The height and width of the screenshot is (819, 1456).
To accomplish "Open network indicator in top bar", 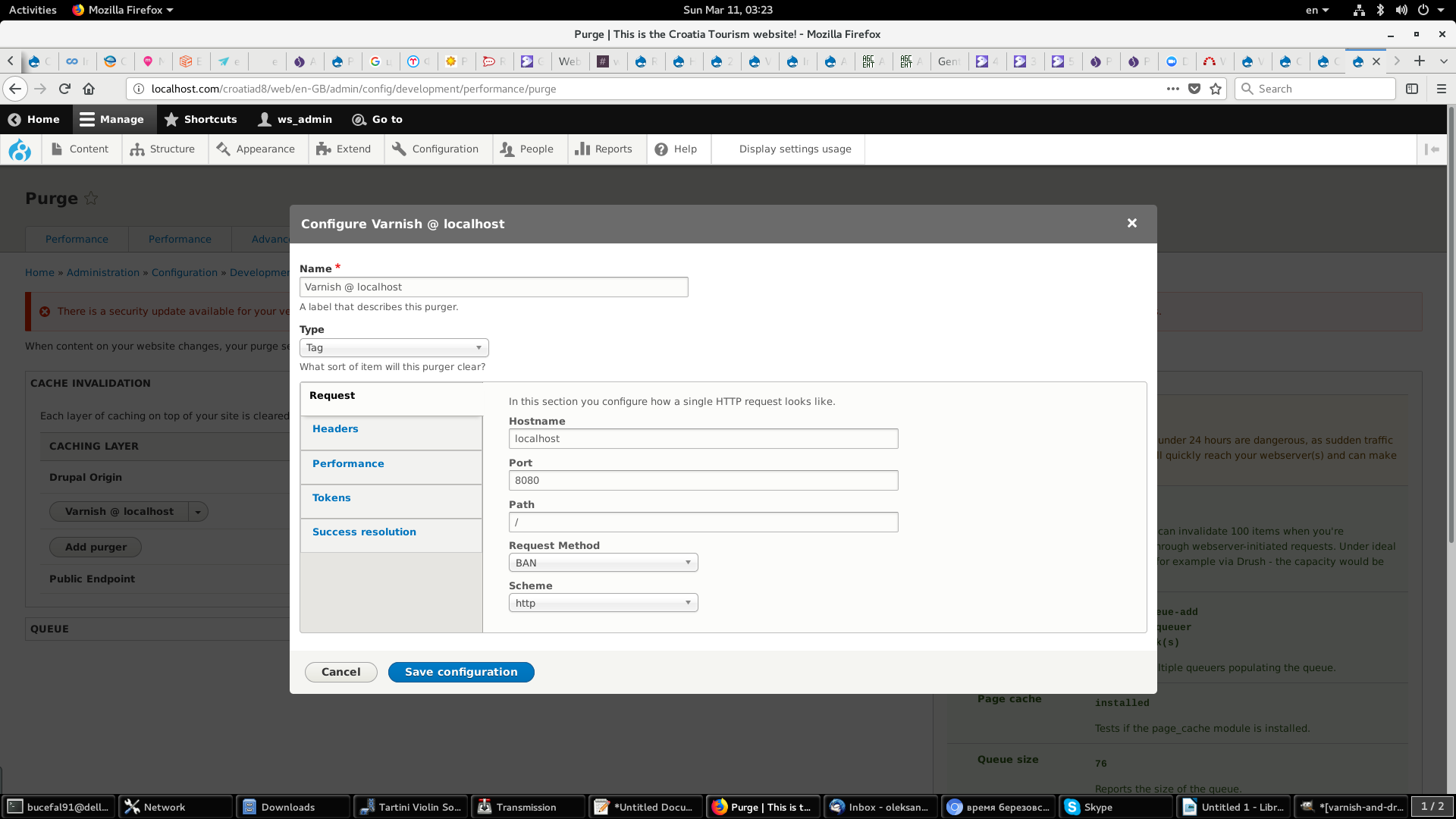I will [x=1359, y=10].
